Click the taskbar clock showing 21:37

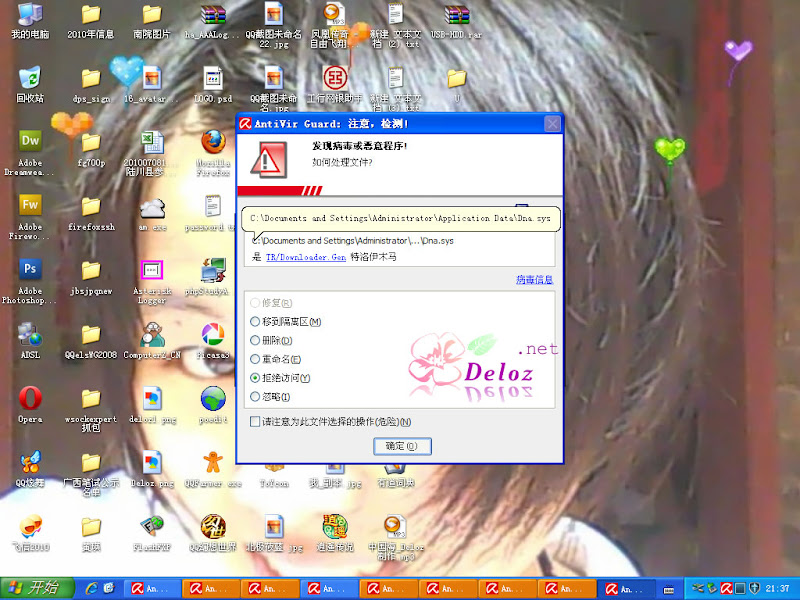tap(777, 588)
